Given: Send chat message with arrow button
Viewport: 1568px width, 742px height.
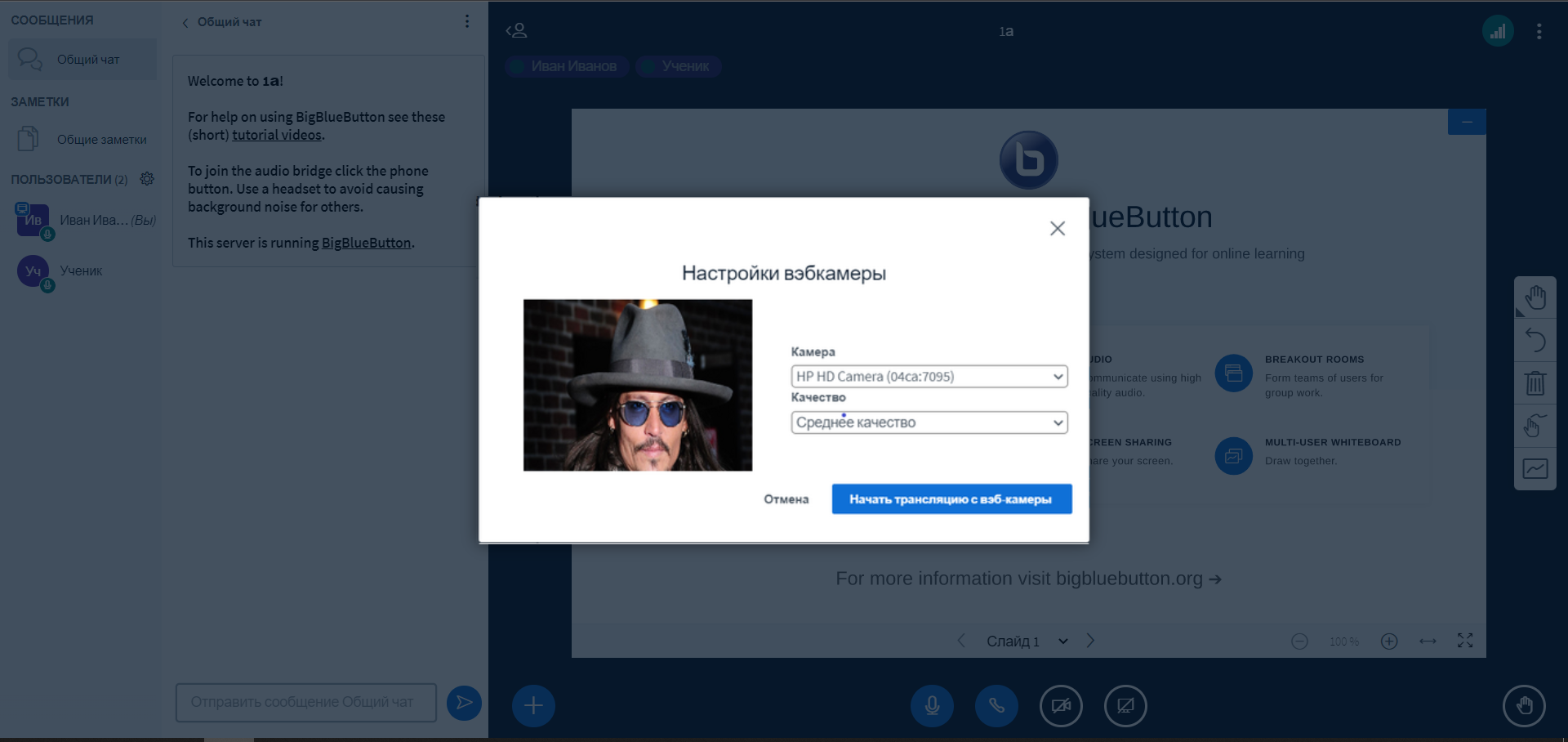Looking at the screenshot, I should coord(464,703).
